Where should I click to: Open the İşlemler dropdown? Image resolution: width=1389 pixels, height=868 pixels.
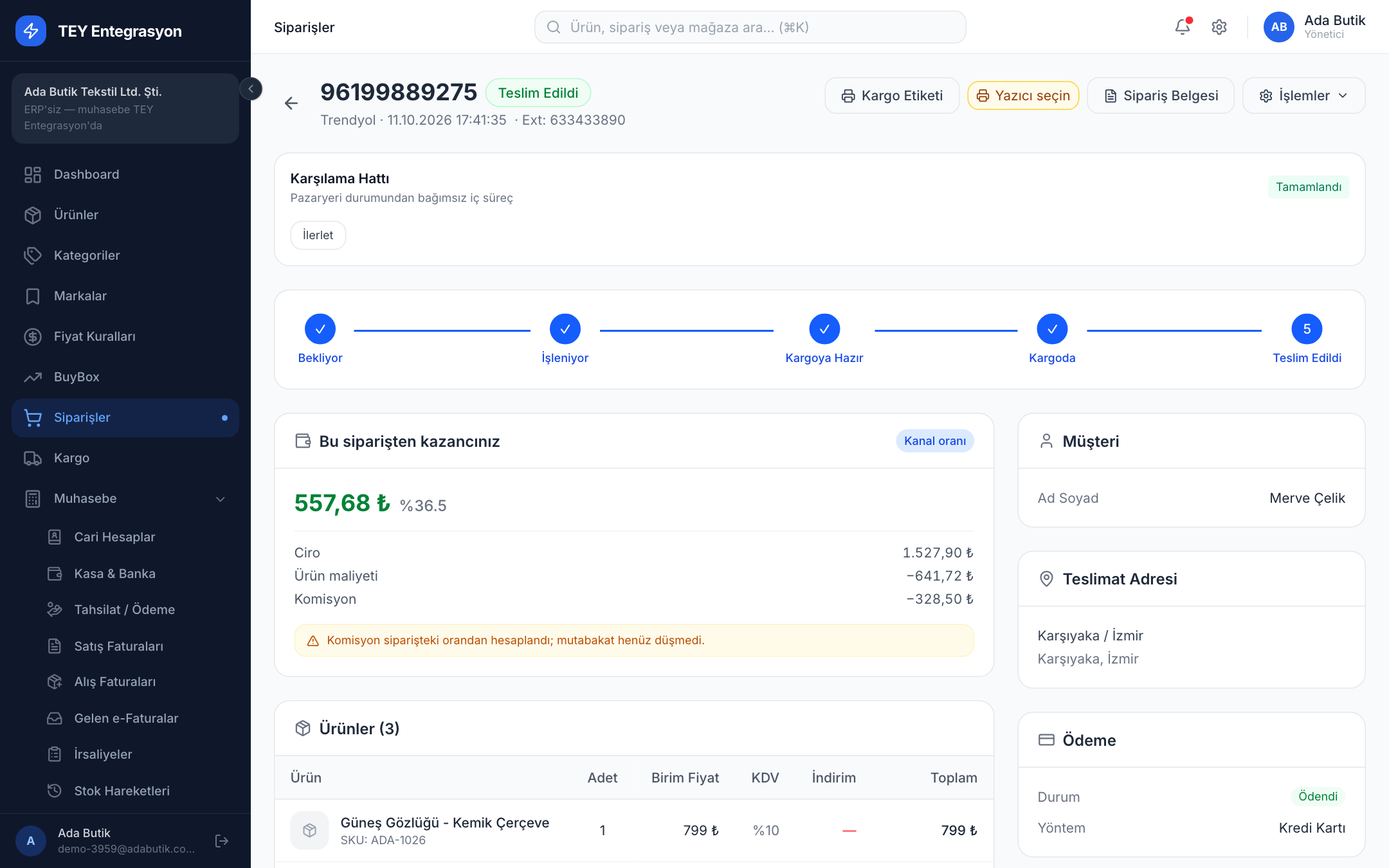pos(1303,96)
